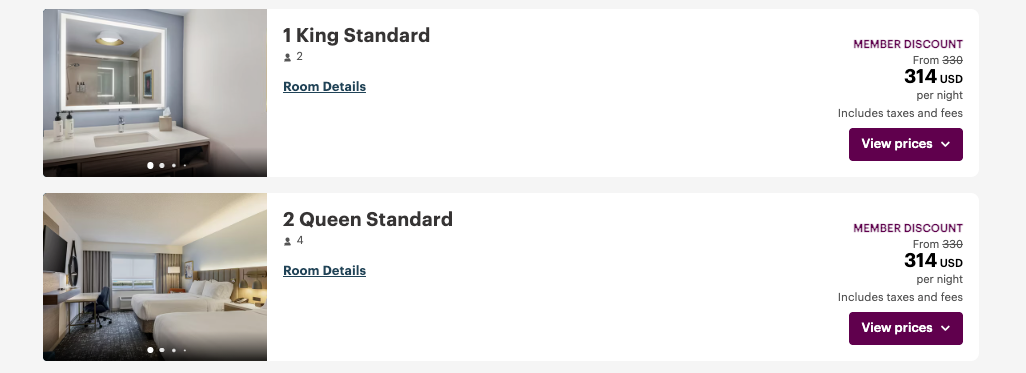Viewport: 1026px width, 373px height.
Task: Select the third carousel dot on 2 Queen photo
Action: tap(174, 350)
